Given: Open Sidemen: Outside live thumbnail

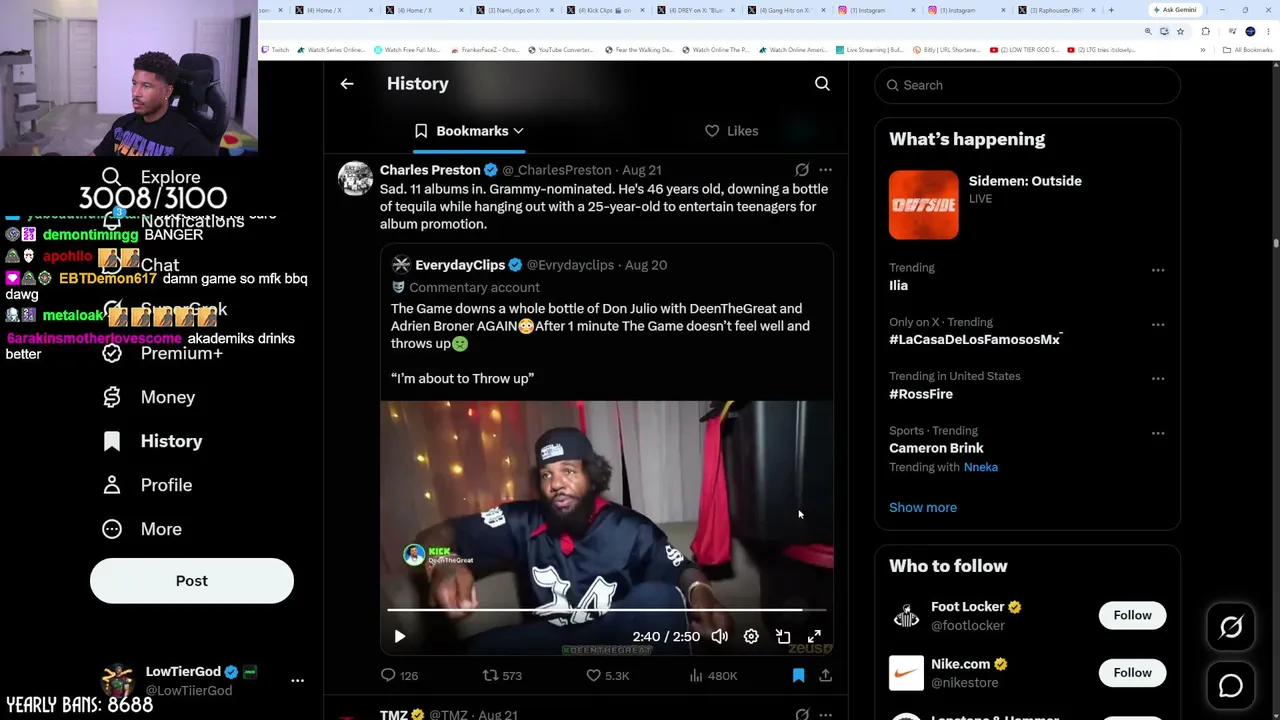Looking at the screenshot, I should [923, 204].
